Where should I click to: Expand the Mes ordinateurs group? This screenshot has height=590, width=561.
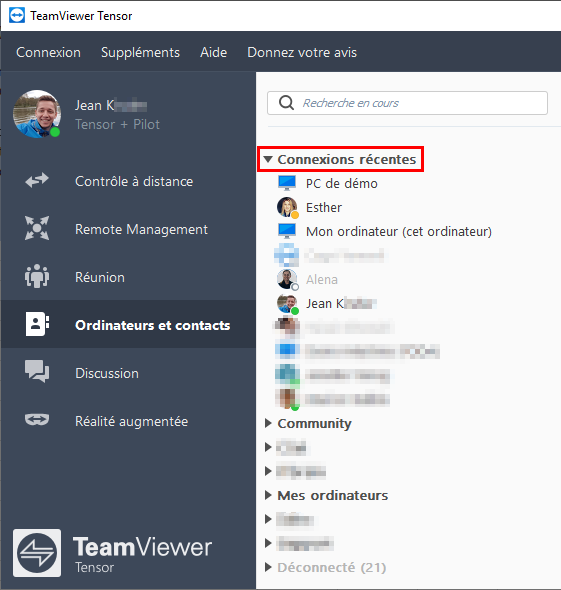coord(268,495)
